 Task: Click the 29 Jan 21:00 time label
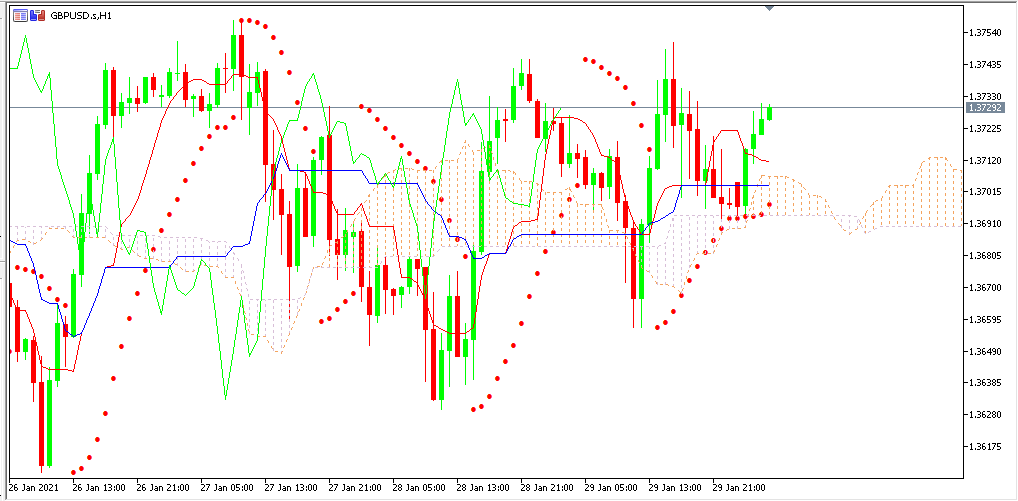coord(739,487)
